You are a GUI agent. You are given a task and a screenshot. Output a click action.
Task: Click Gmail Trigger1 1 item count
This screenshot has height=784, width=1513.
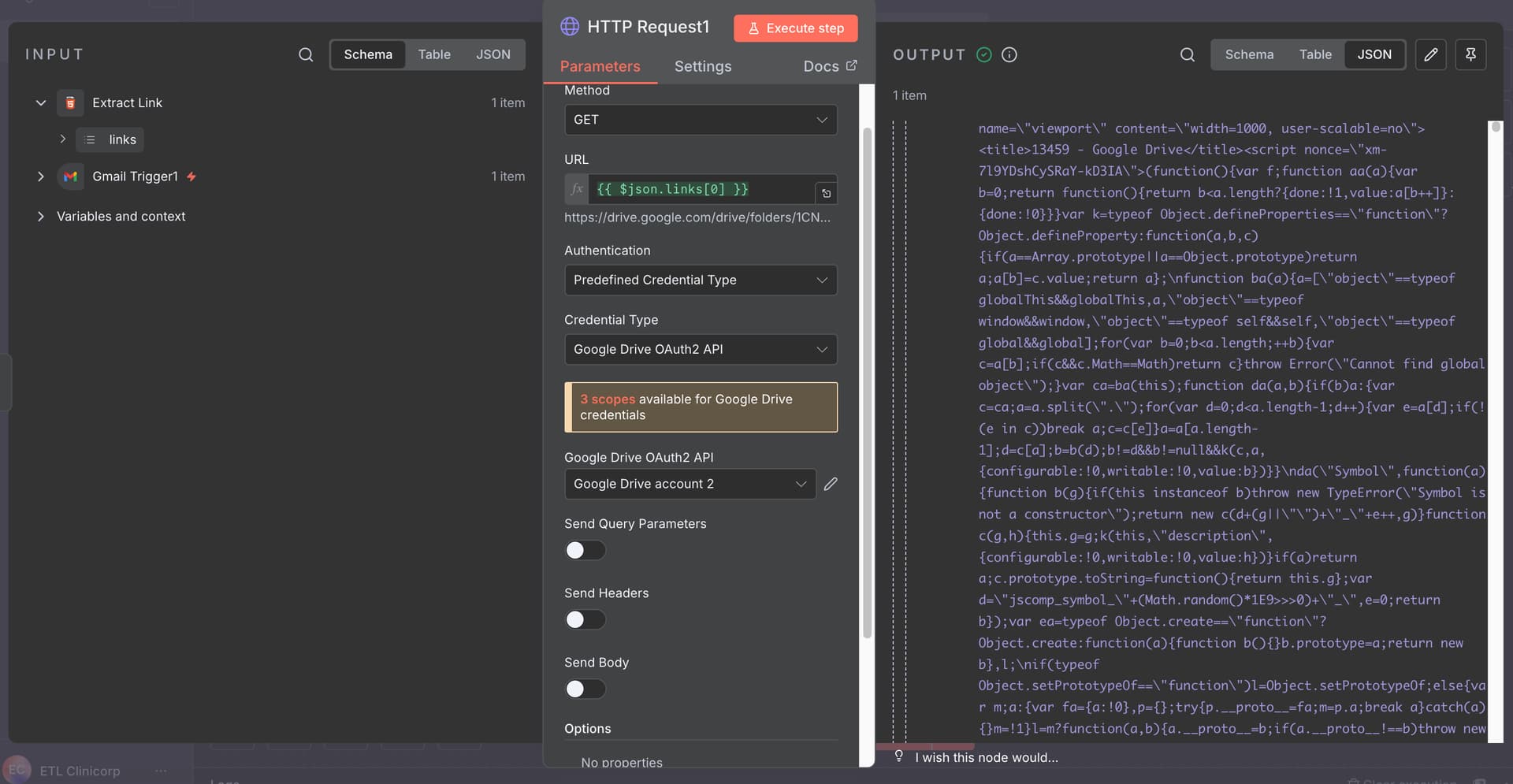point(507,176)
